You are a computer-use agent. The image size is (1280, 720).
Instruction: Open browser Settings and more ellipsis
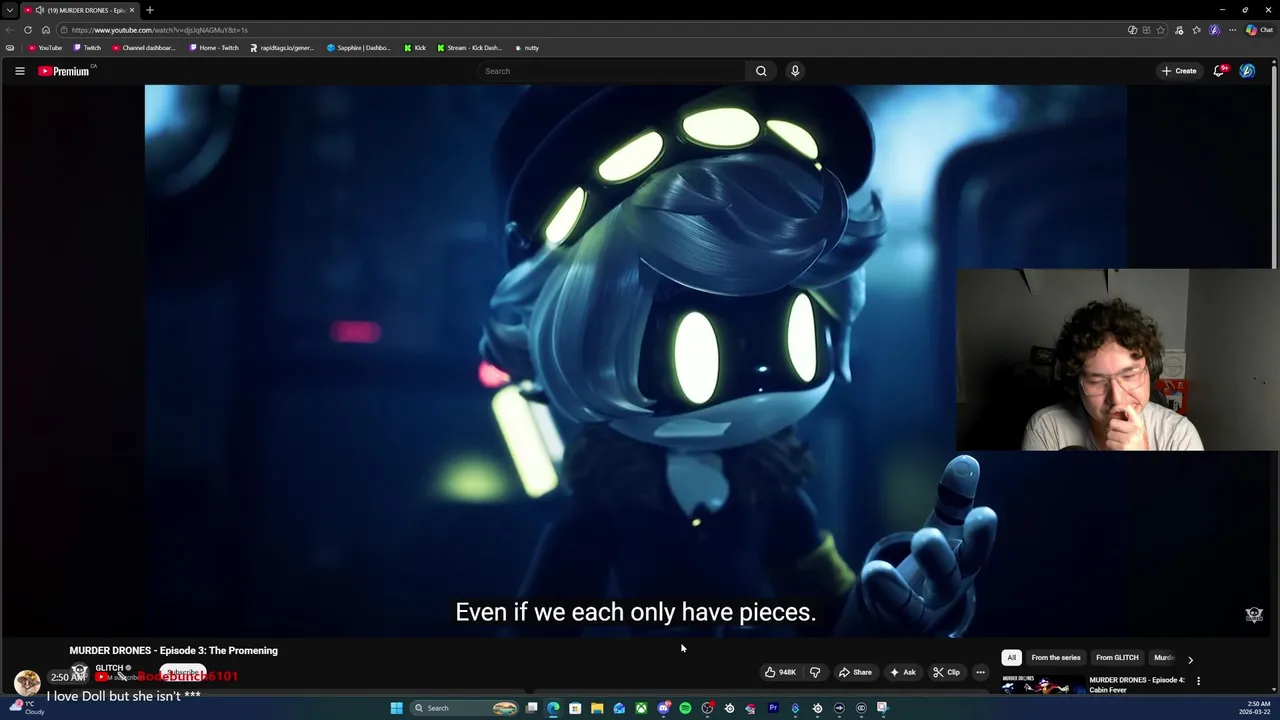(1232, 30)
